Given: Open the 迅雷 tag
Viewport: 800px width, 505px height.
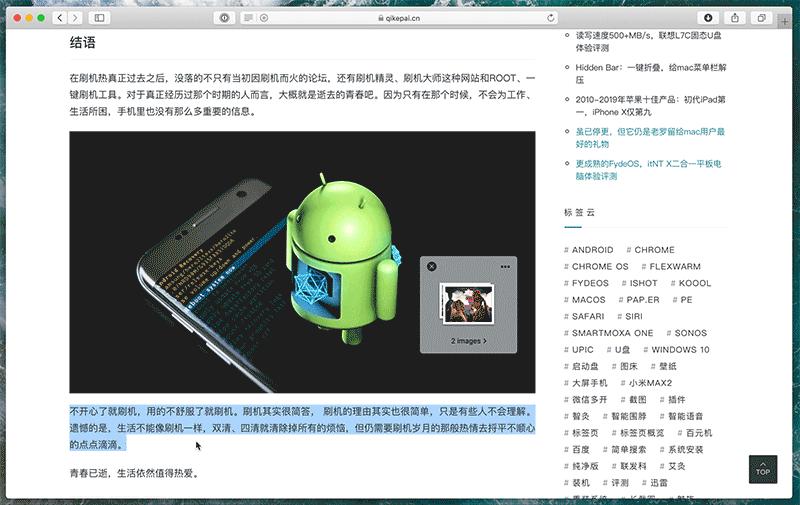Looking at the screenshot, I should point(655,483).
